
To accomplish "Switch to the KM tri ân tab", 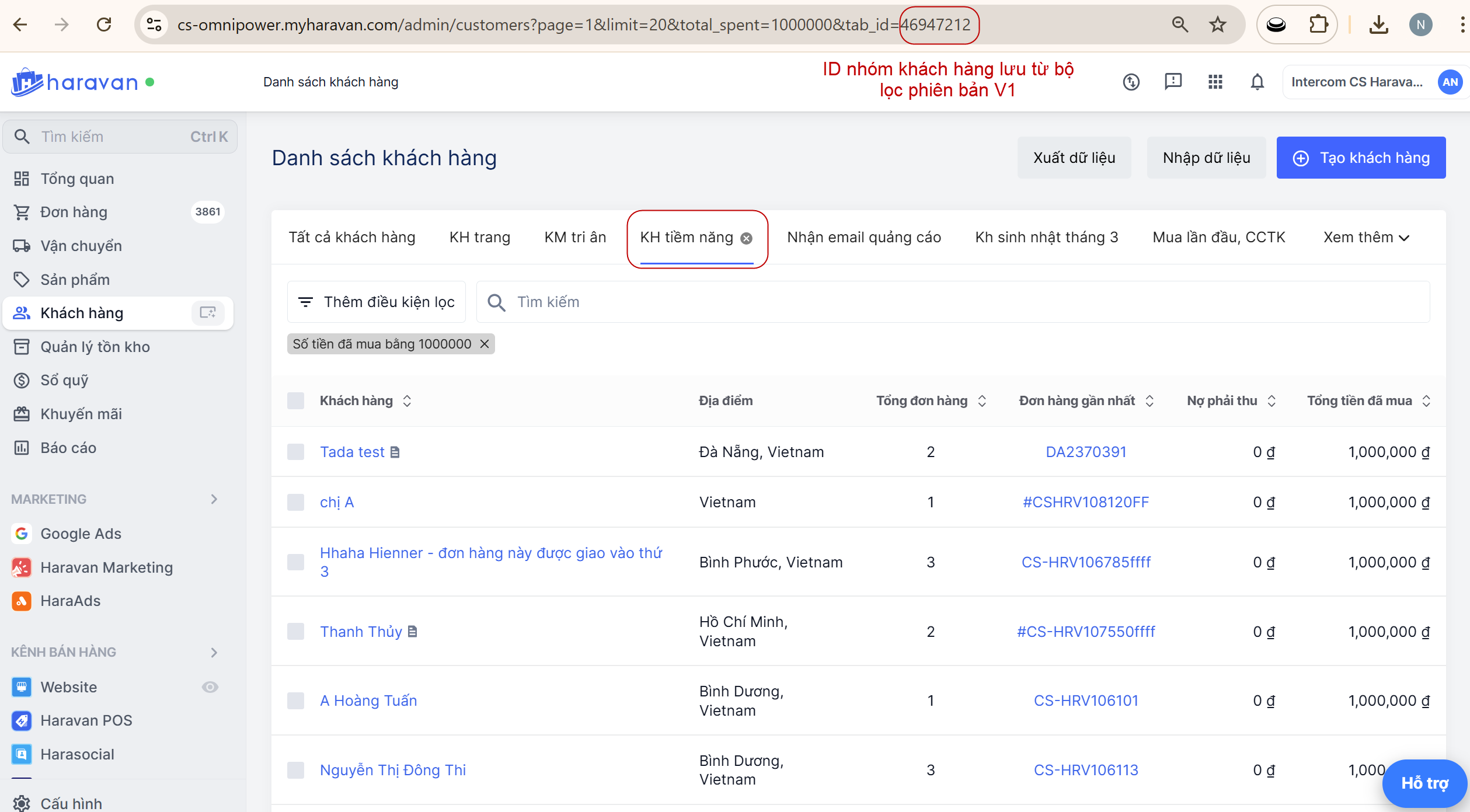I will point(575,238).
